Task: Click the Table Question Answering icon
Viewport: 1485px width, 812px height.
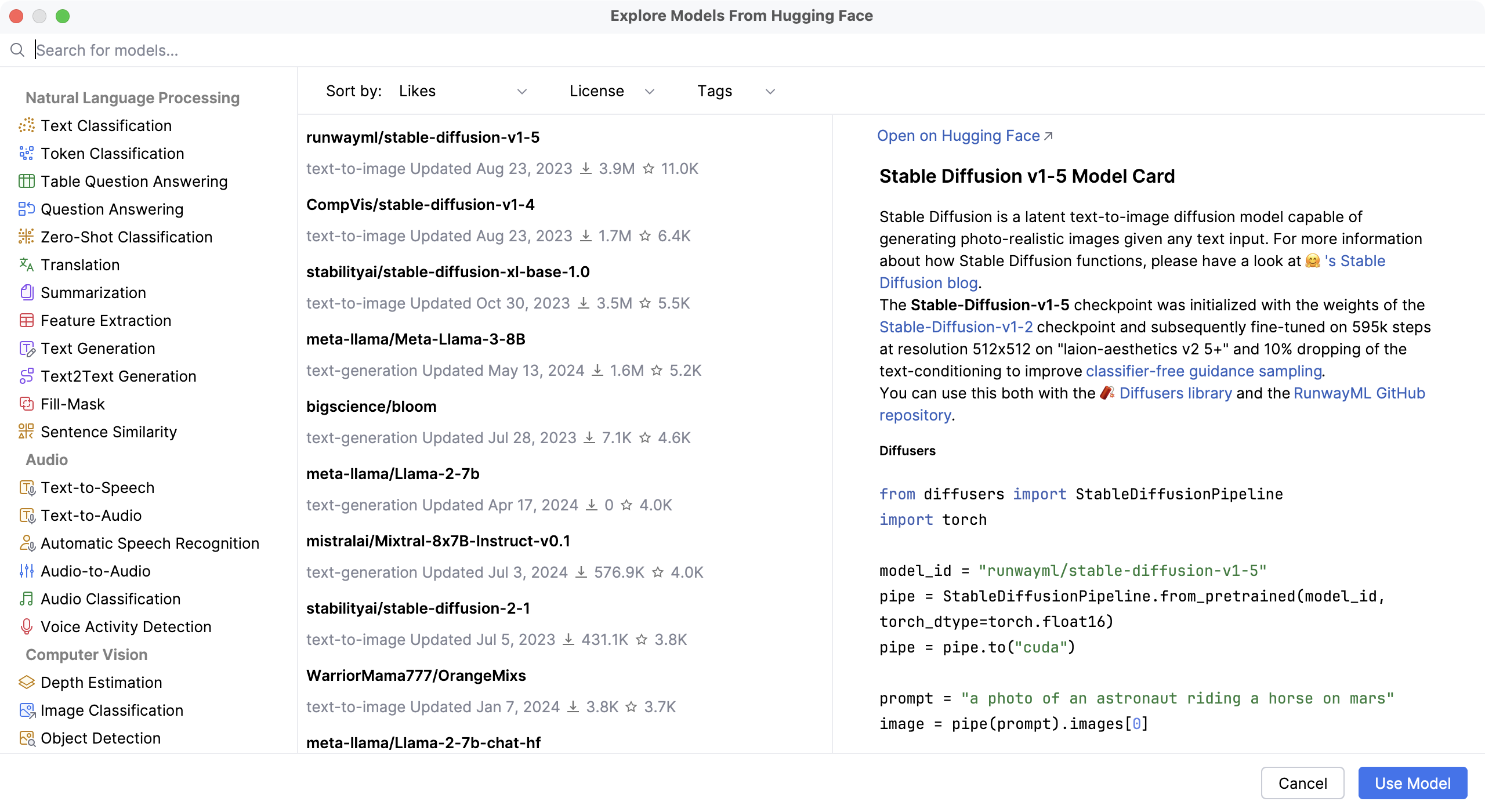Action: pos(27,182)
